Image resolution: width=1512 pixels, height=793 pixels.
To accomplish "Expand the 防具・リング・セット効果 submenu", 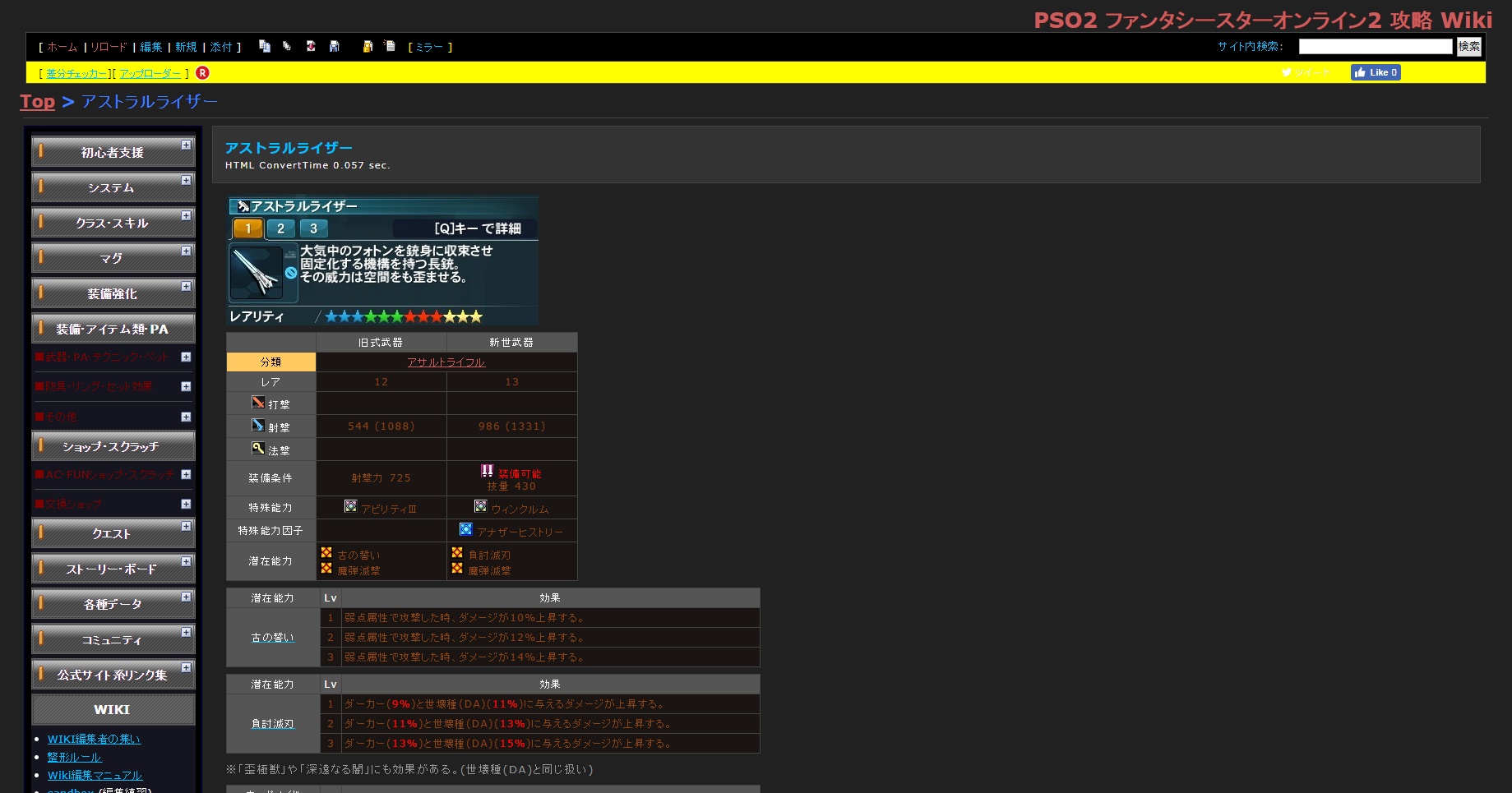I will (x=186, y=386).
